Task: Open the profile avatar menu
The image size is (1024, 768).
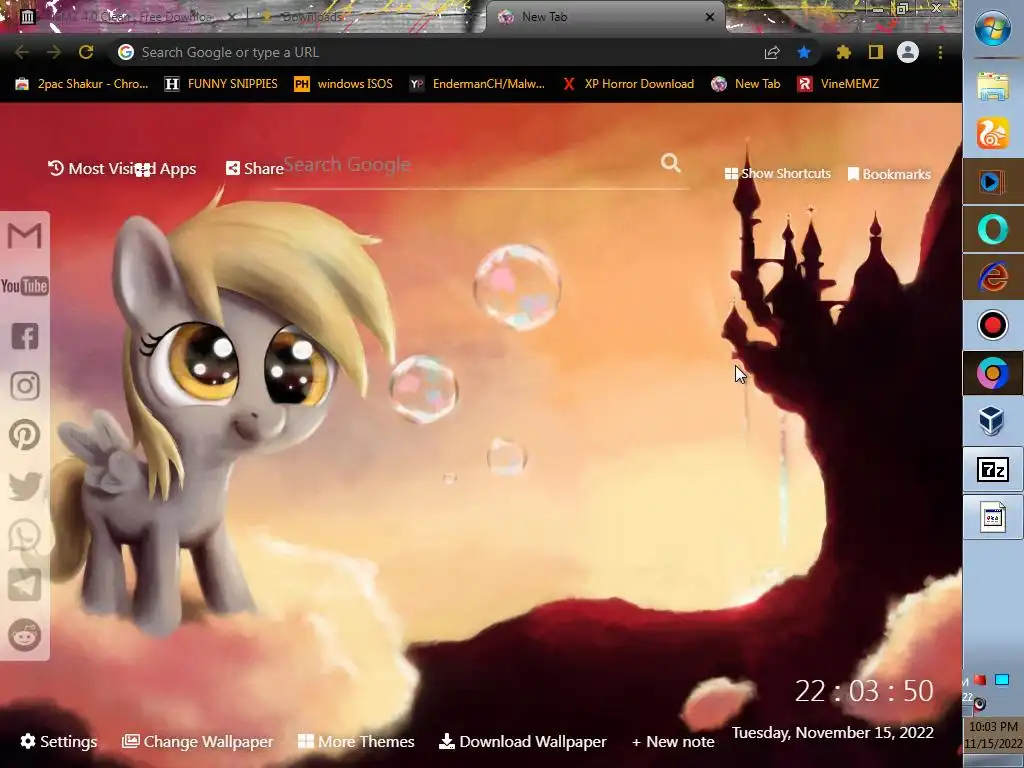Action: pyautogui.click(x=908, y=52)
